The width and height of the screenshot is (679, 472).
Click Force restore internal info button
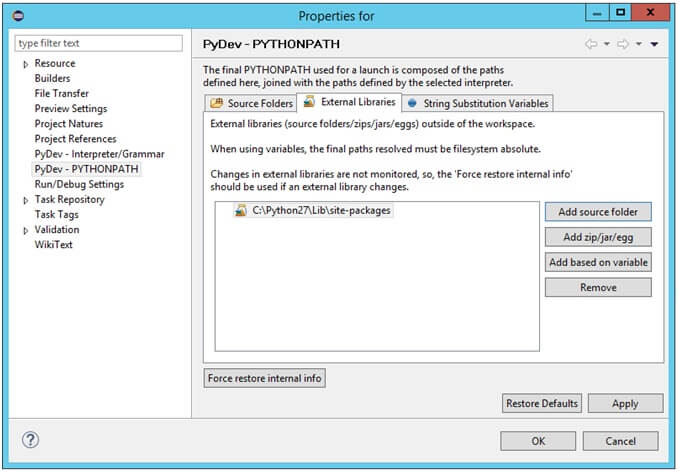click(x=265, y=378)
